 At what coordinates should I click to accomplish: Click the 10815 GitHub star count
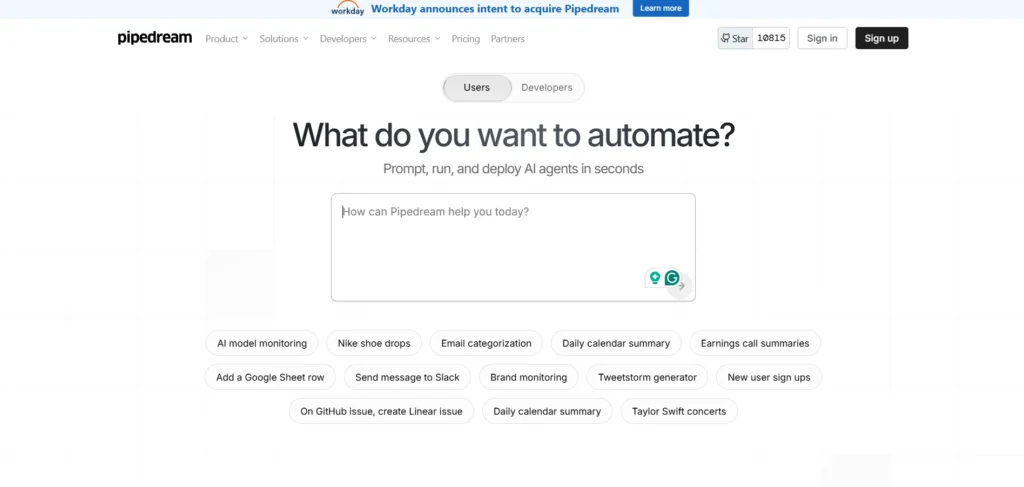771,38
